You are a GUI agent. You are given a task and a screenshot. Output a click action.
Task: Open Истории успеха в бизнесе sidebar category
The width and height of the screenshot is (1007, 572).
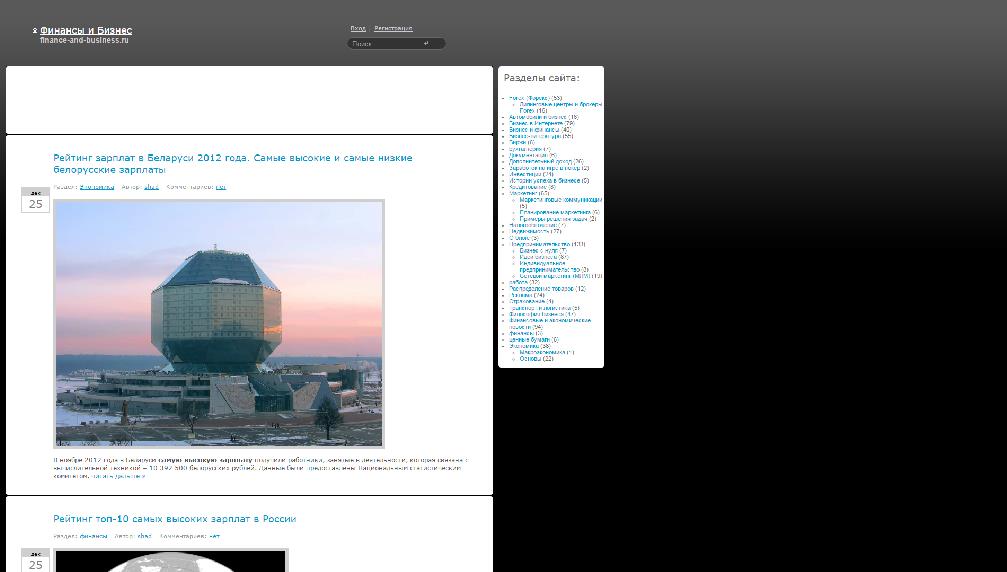coord(545,180)
